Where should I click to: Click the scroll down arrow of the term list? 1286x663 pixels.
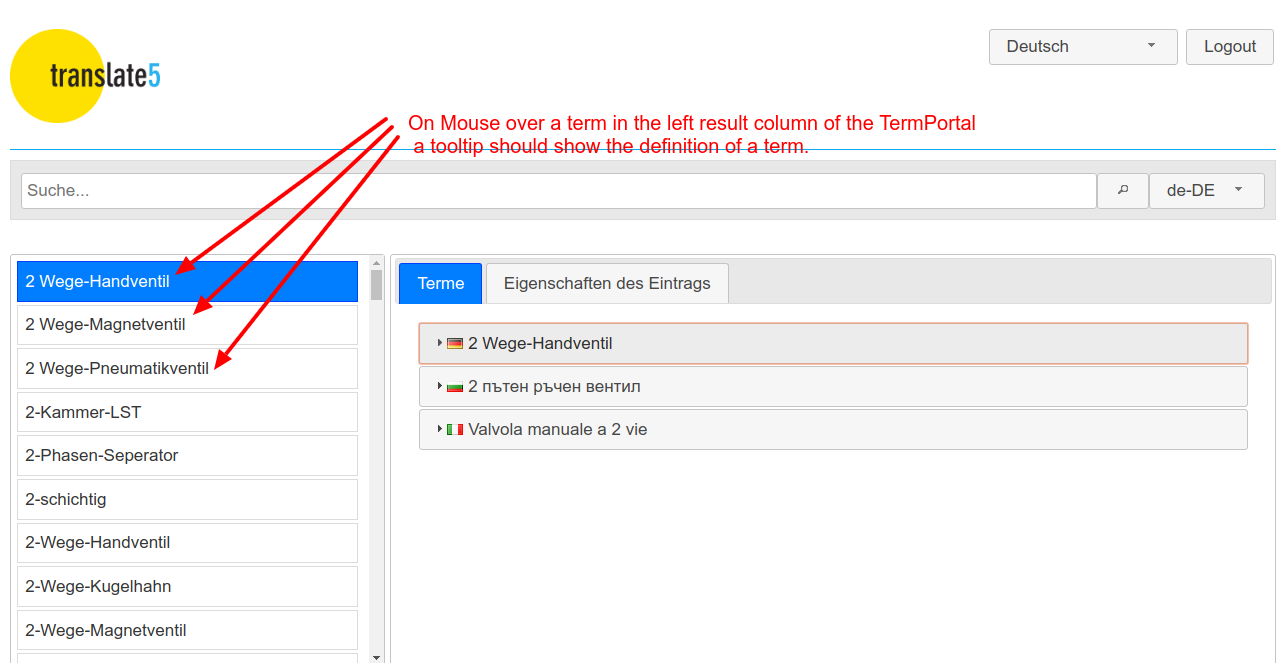[376, 656]
